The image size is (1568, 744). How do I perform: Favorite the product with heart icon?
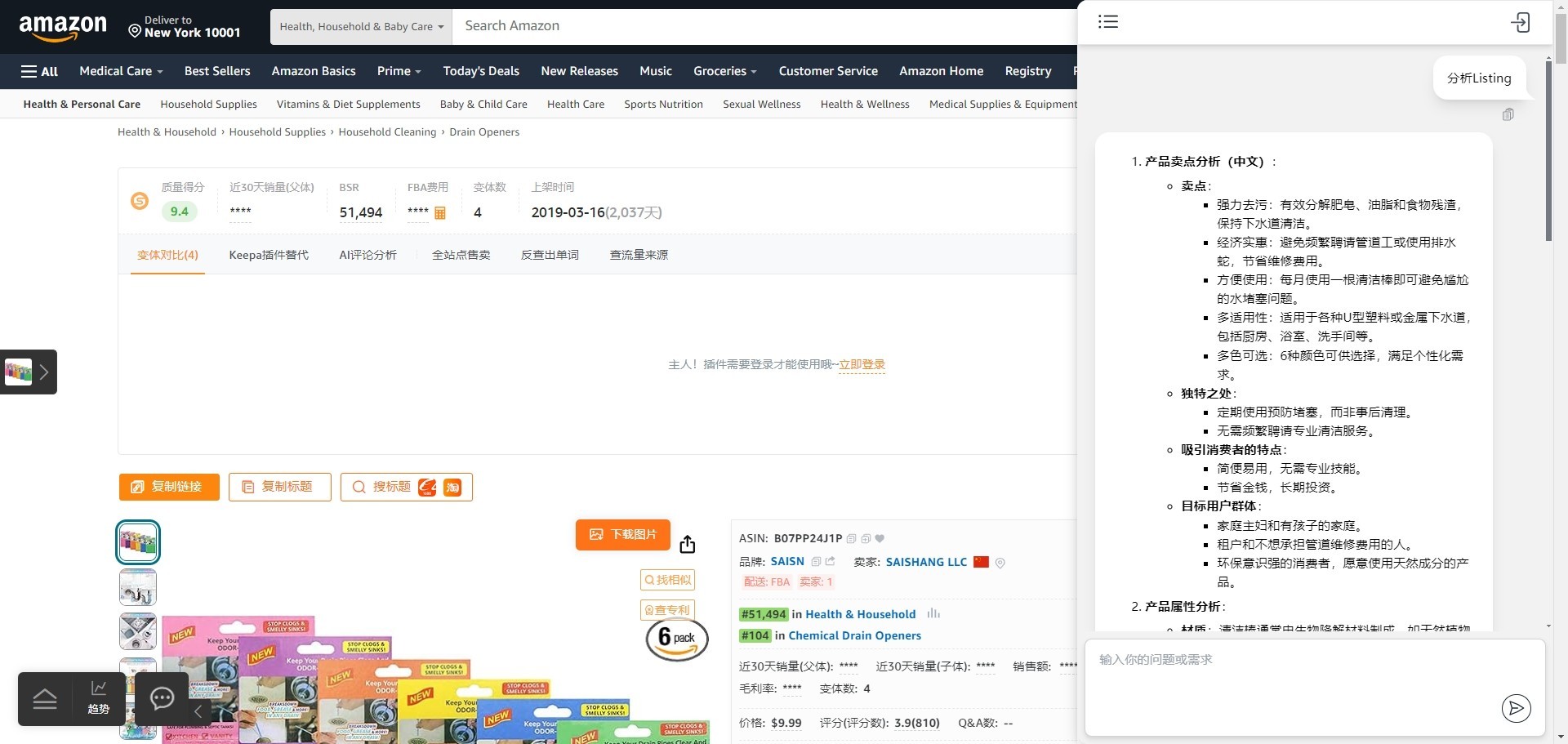point(880,538)
